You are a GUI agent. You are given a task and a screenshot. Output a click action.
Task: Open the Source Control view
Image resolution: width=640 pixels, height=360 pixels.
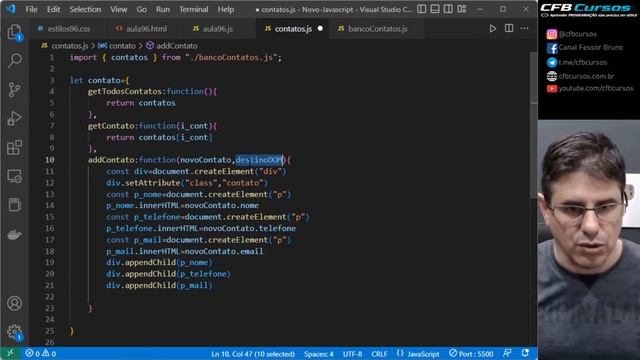click(15, 89)
